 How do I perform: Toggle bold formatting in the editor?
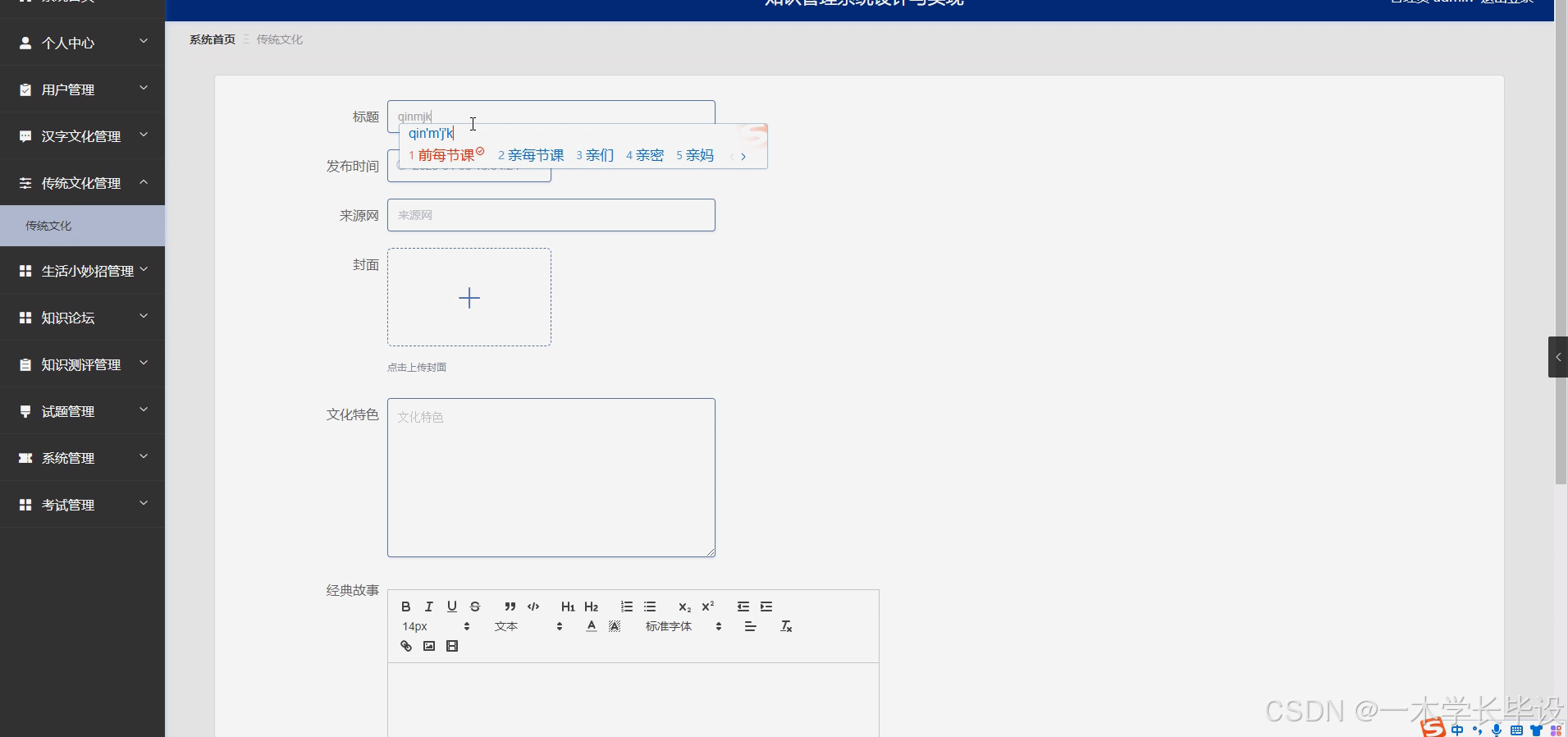pos(405,607)
